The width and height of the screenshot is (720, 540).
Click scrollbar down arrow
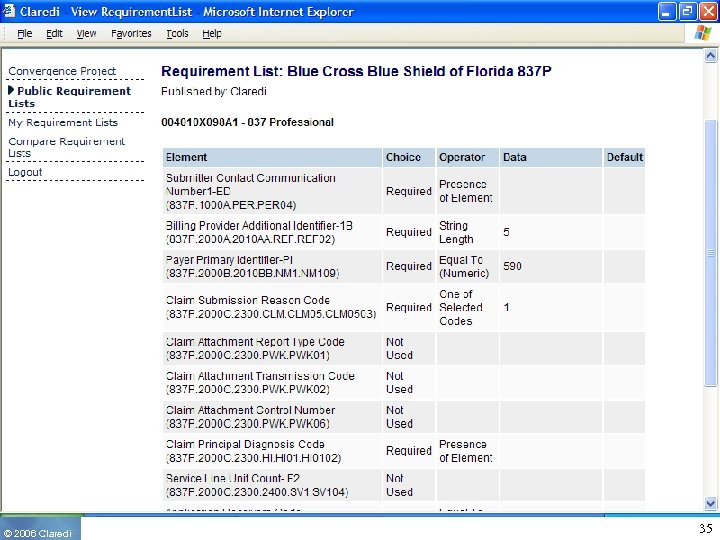[x=711, y=503]
